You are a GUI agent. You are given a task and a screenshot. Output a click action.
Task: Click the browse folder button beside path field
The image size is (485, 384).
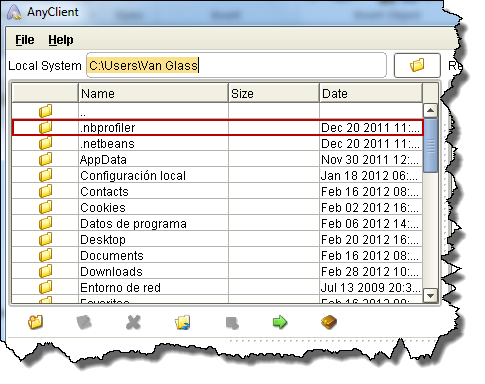[x=417, y=65]
